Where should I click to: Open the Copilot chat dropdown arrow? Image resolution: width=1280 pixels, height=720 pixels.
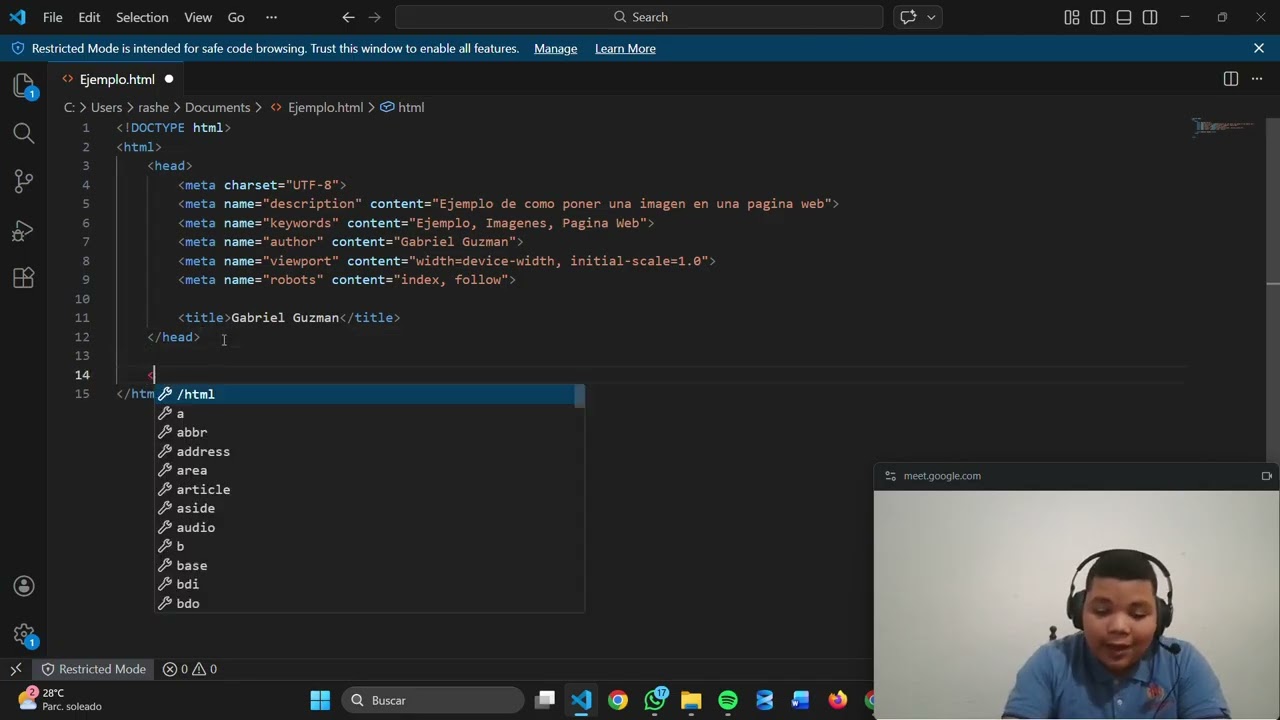pyautogui.click(x=932, y=17)
